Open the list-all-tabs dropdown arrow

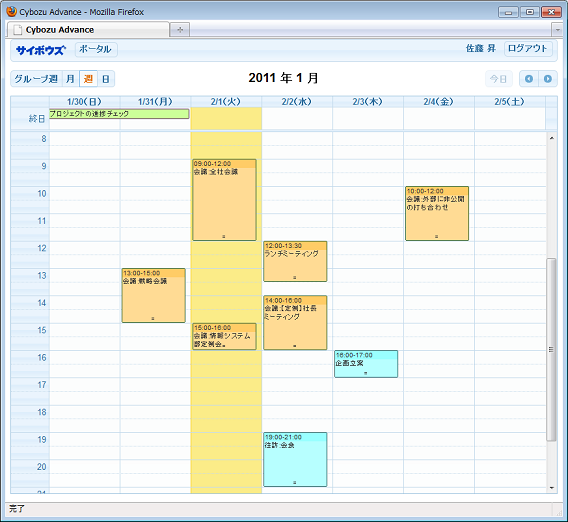click(x=557, y=30)
